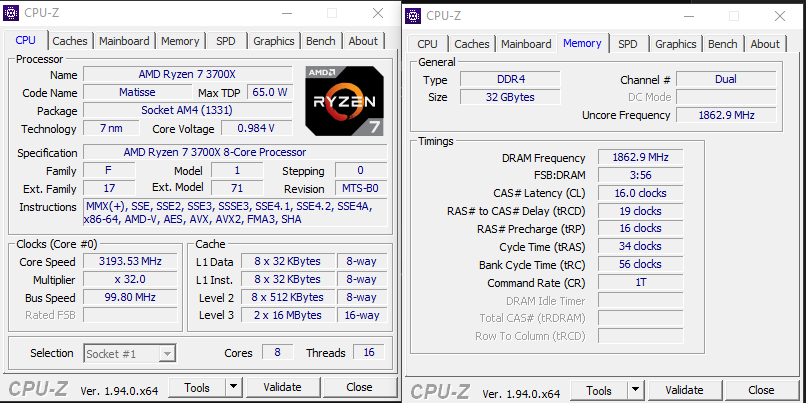Open the Graphics tab in right window
The height and width of the screenshot is (403, 806).
click(x=676, y=44)
